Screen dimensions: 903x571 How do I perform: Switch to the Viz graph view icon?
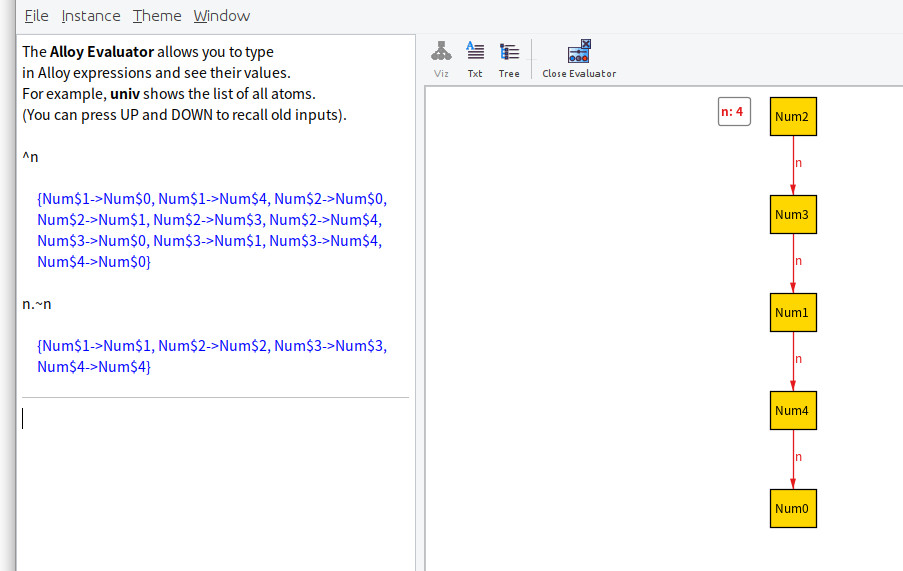coord(441,59)
